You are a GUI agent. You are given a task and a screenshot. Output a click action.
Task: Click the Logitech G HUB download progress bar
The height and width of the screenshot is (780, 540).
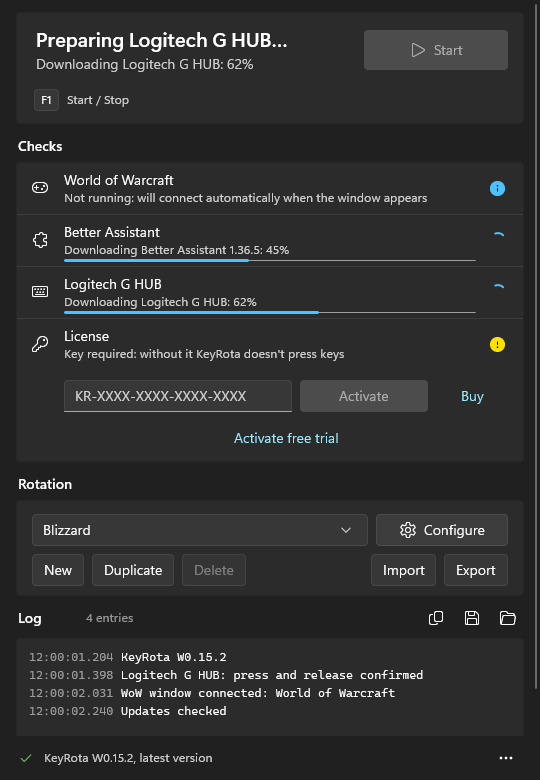[270, 312]
